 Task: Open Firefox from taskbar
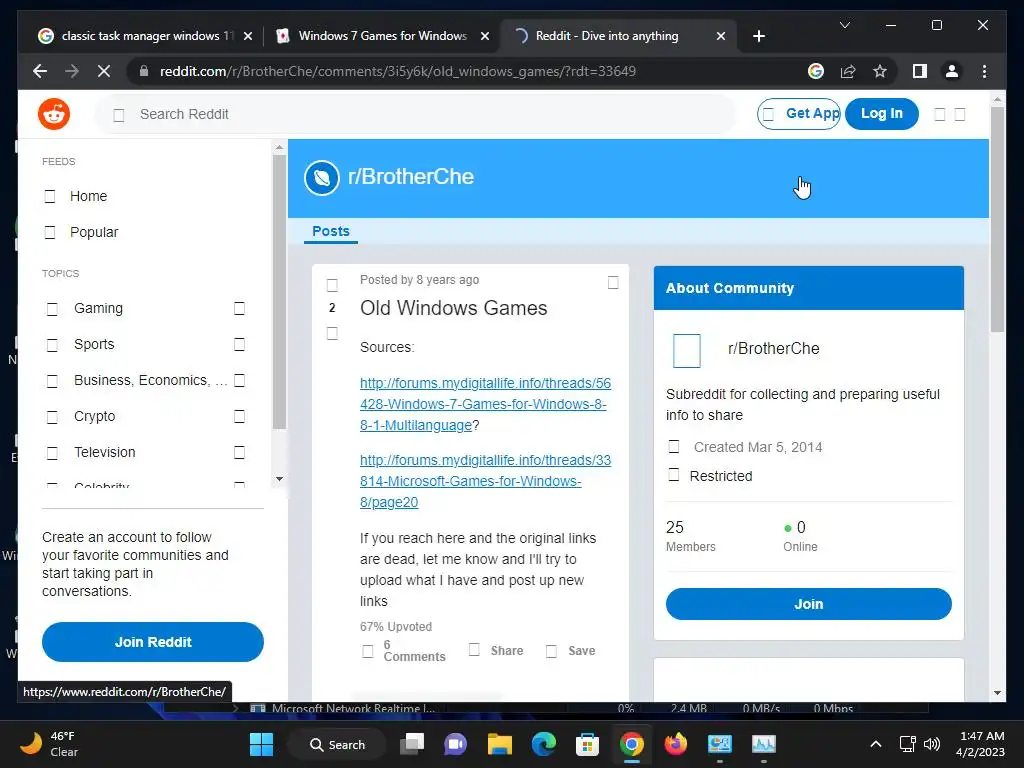click(x=675, y=744)
